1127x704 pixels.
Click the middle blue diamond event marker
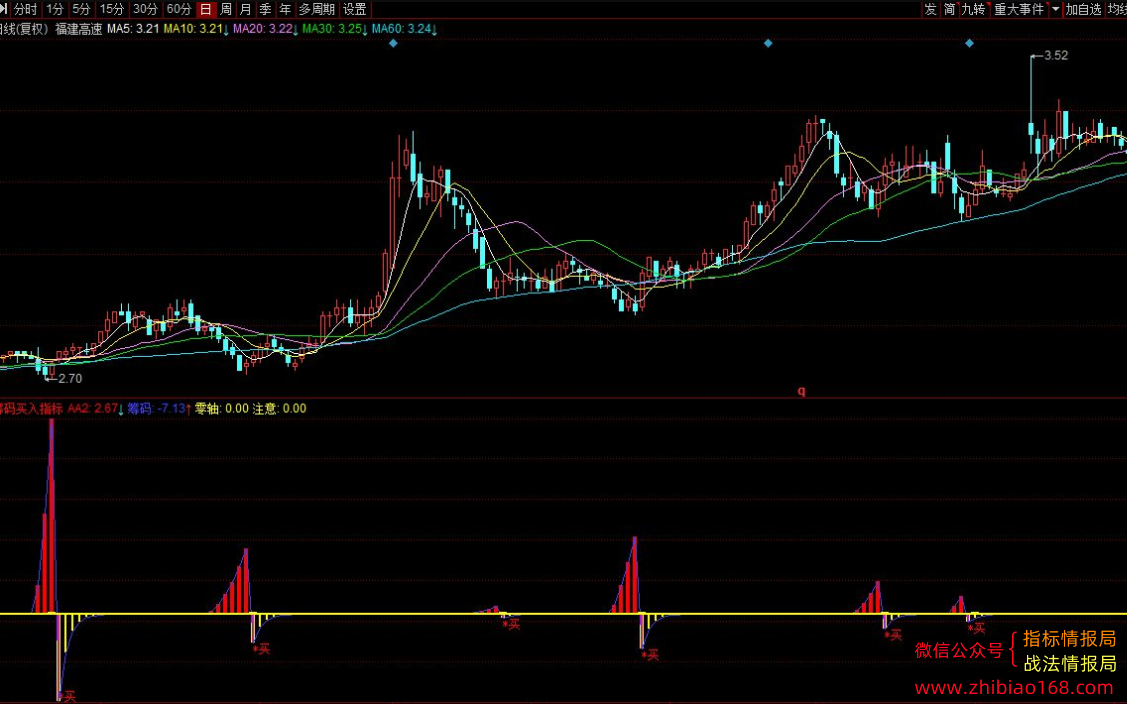pos(768,43)
